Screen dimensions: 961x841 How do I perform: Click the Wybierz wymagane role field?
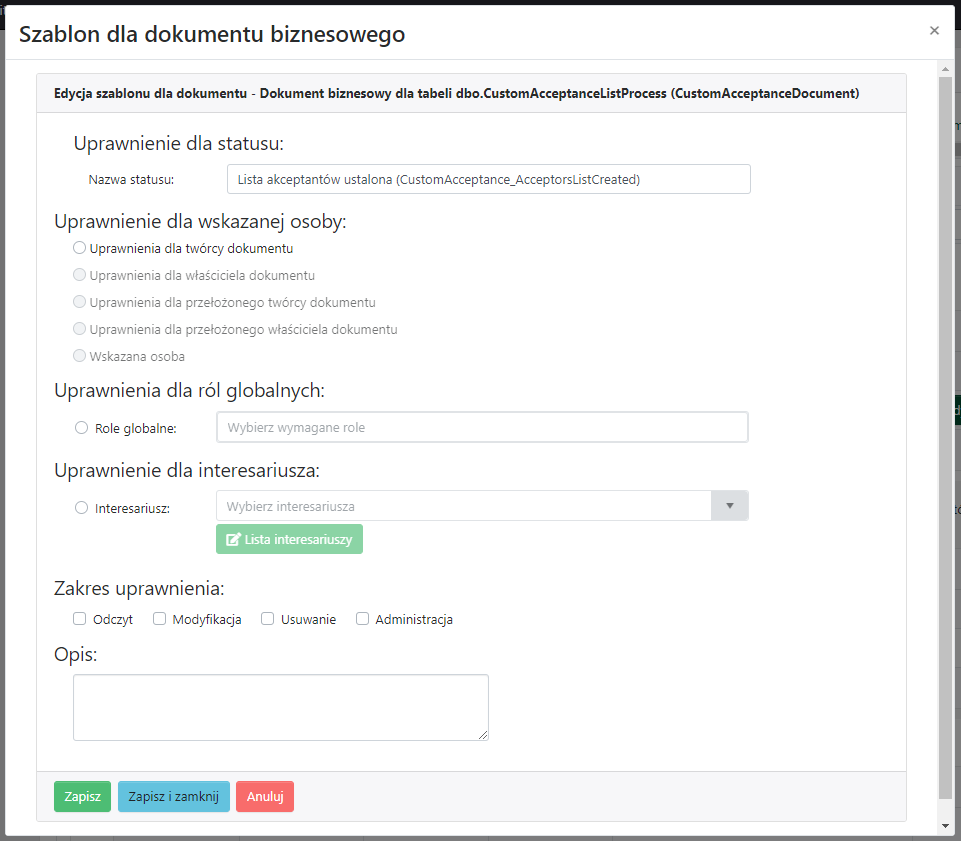pyautogui.click(x=482, y=427)
